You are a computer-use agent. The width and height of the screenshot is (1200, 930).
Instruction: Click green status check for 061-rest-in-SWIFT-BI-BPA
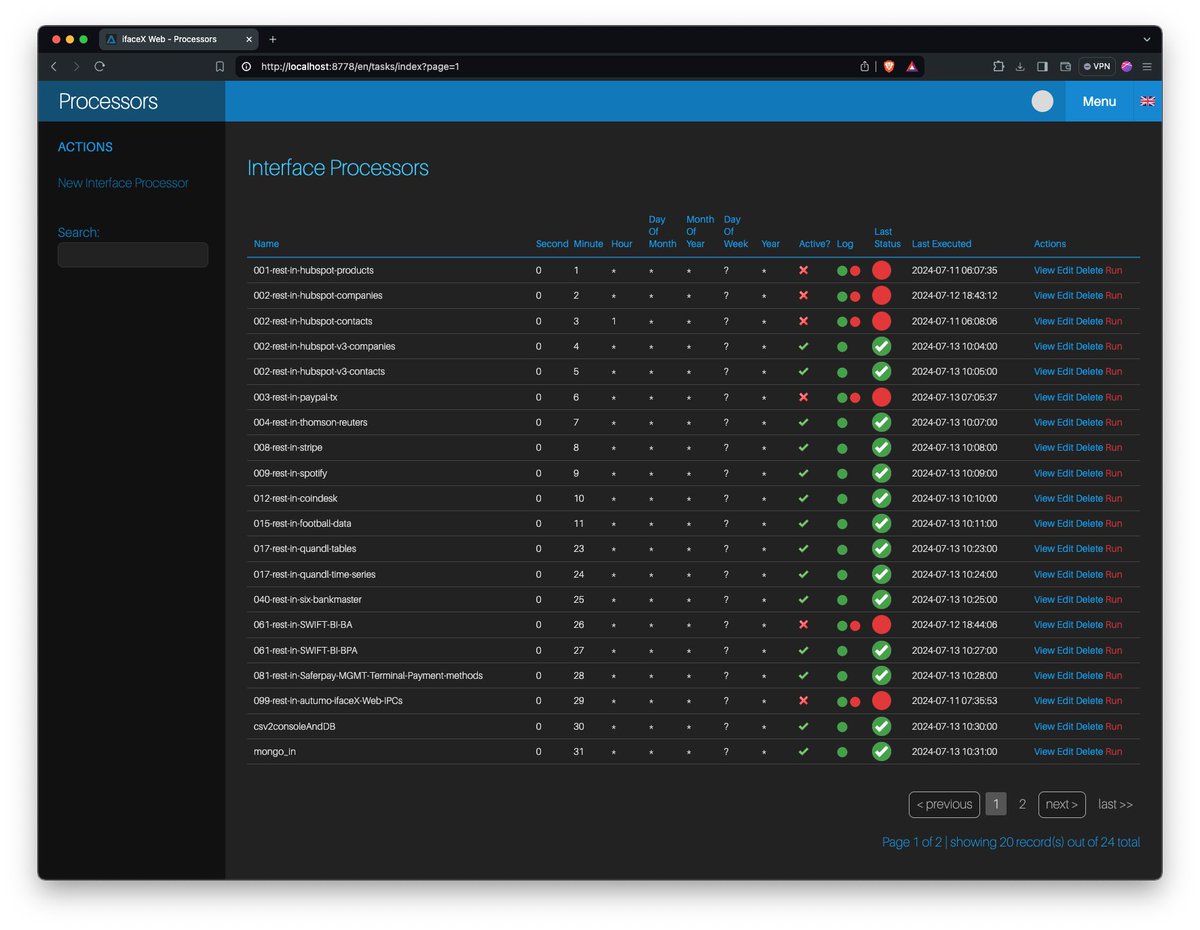881,650
